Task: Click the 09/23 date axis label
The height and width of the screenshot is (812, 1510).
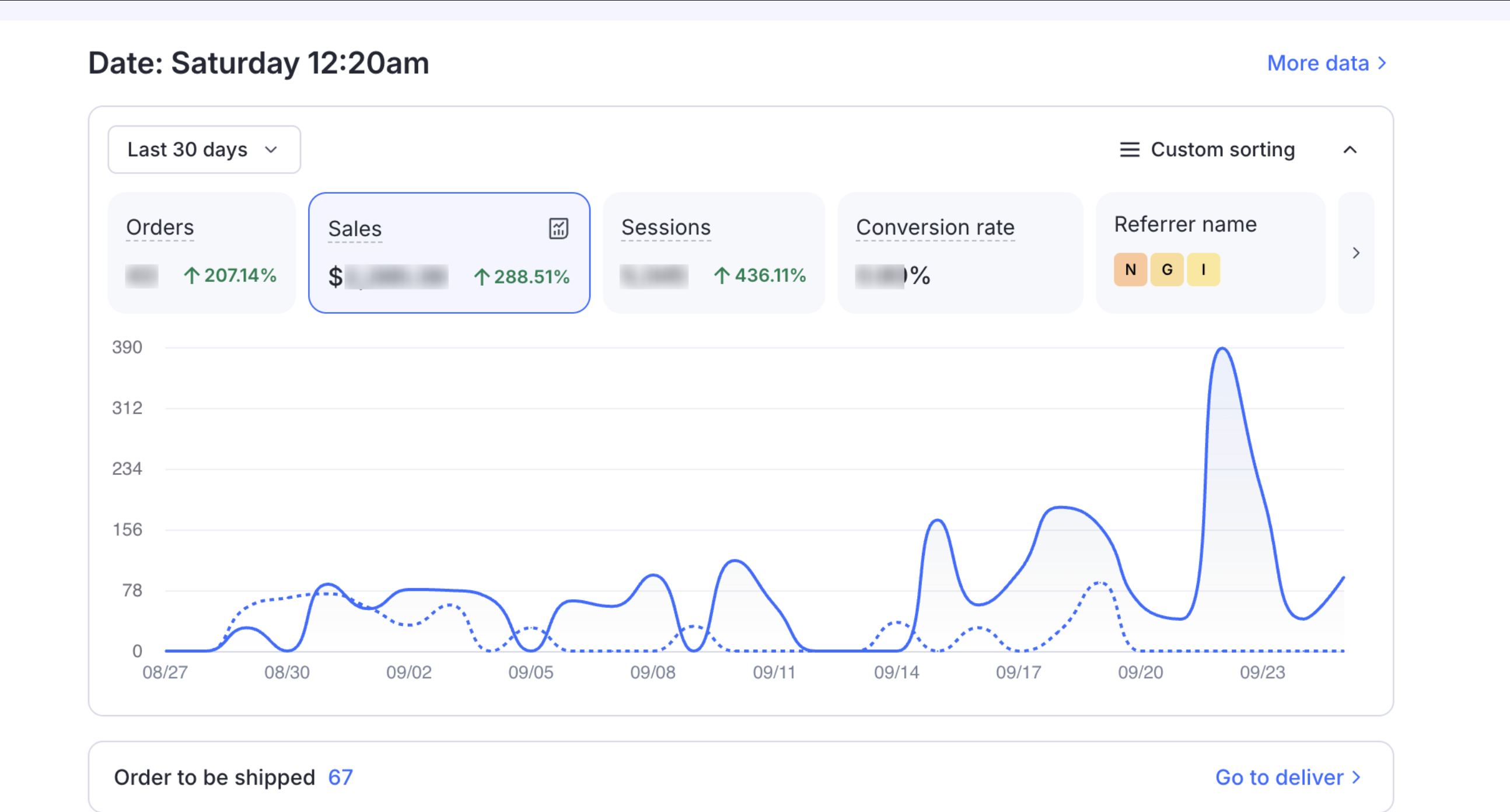Action: pos(1261,672)
